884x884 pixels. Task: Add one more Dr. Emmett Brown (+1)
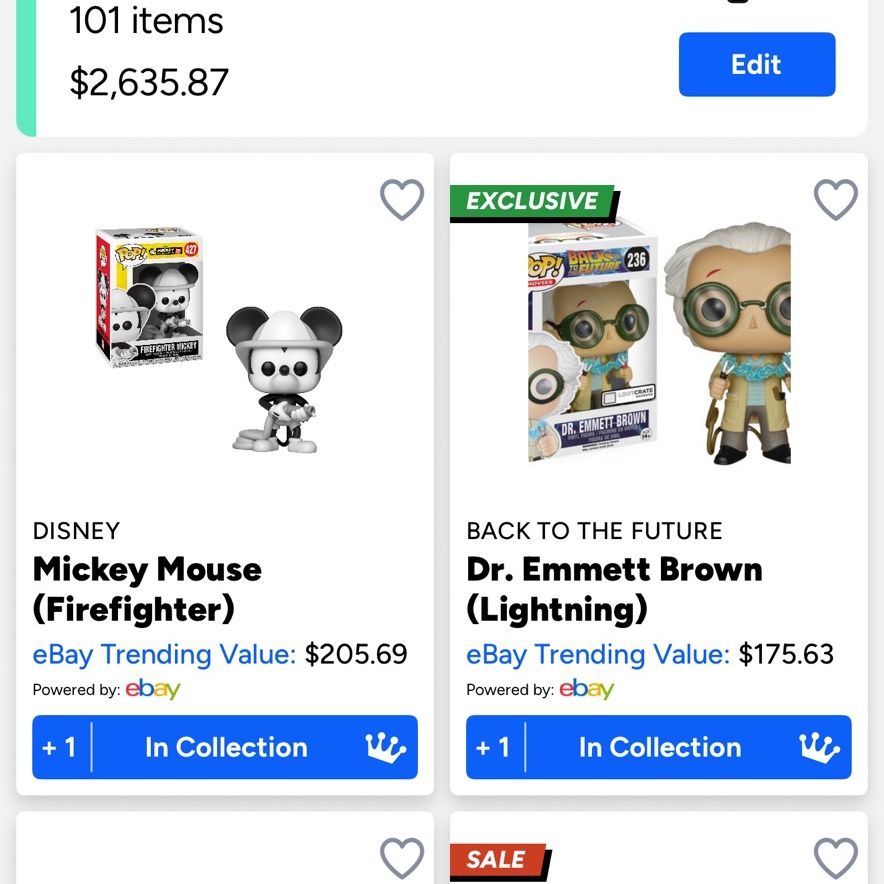[x=494, y=747]
